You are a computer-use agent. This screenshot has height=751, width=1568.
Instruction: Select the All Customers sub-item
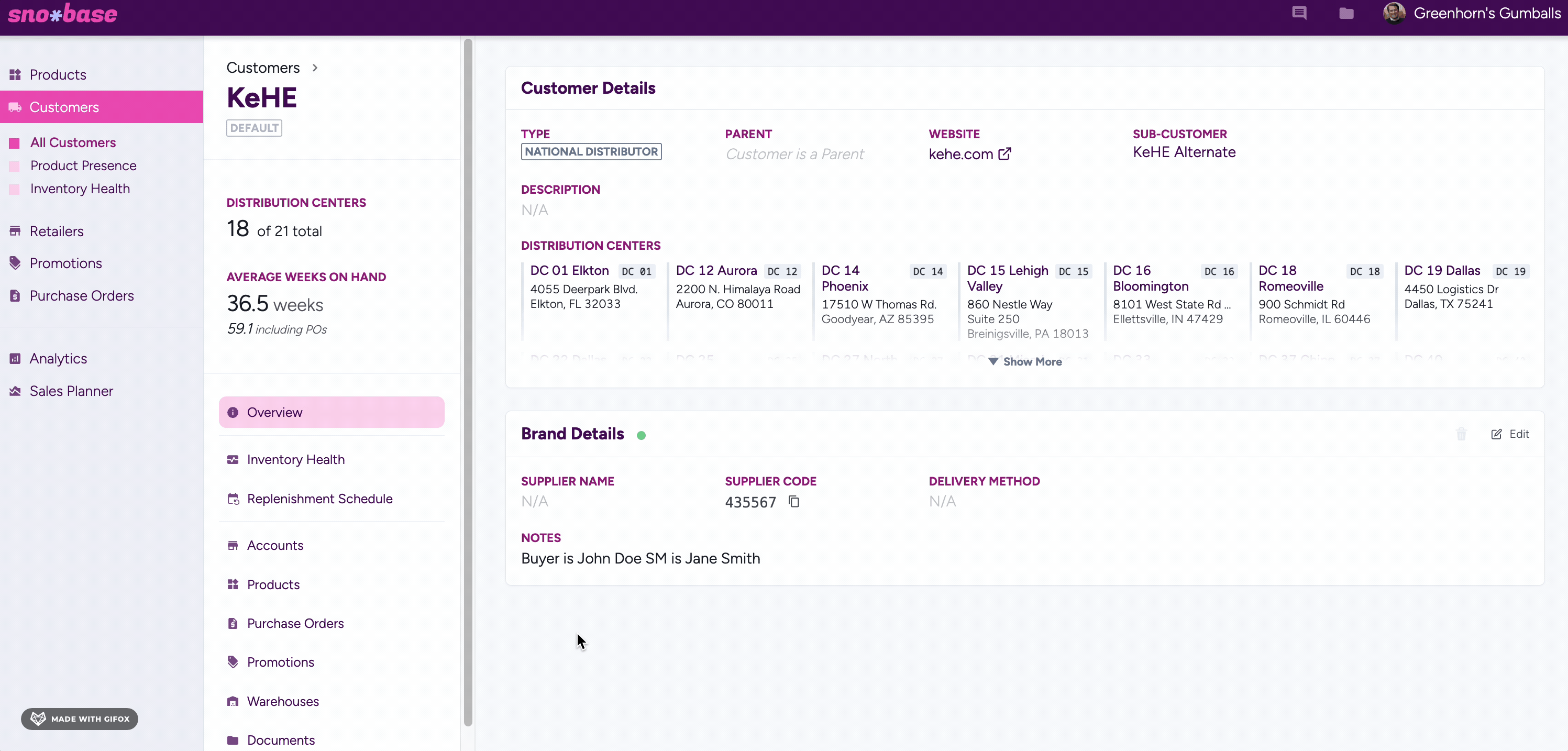pos(72,142)
